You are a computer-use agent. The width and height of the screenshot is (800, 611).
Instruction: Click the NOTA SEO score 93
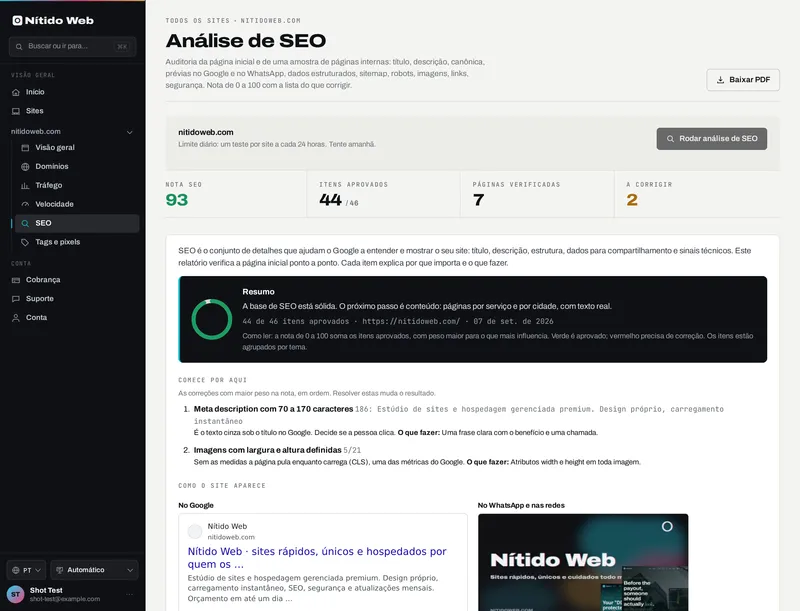point(177,200)
